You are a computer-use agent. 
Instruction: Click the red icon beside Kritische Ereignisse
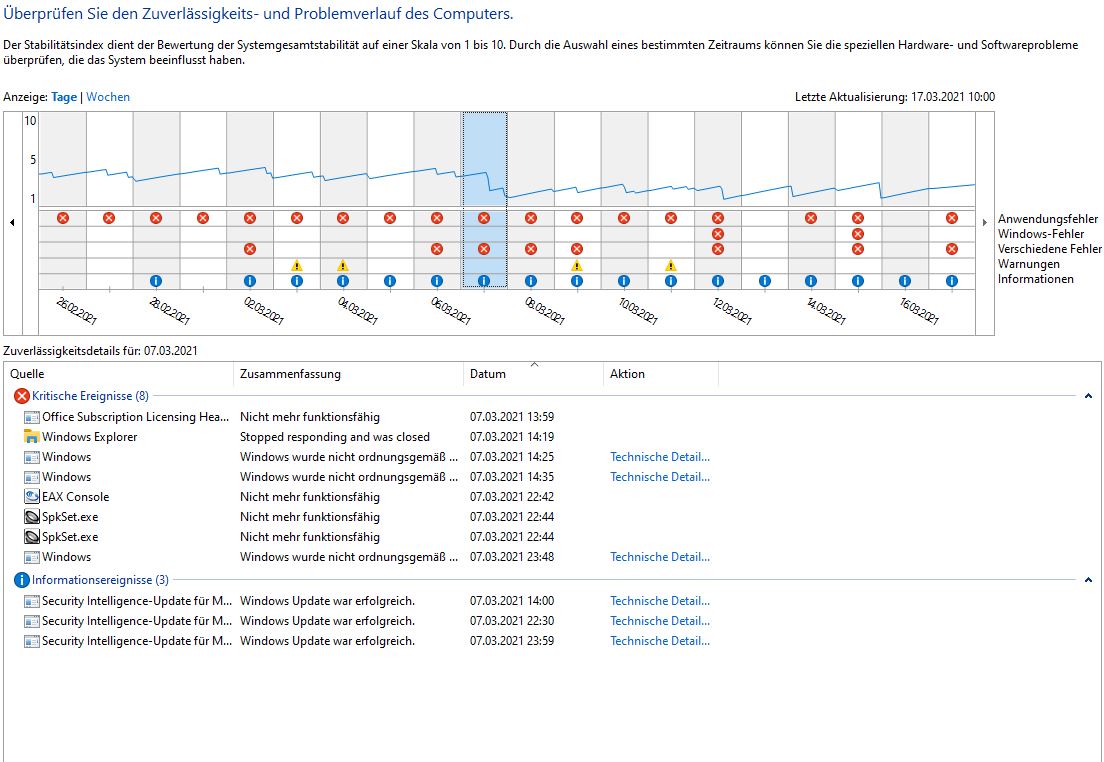[22, 396]
